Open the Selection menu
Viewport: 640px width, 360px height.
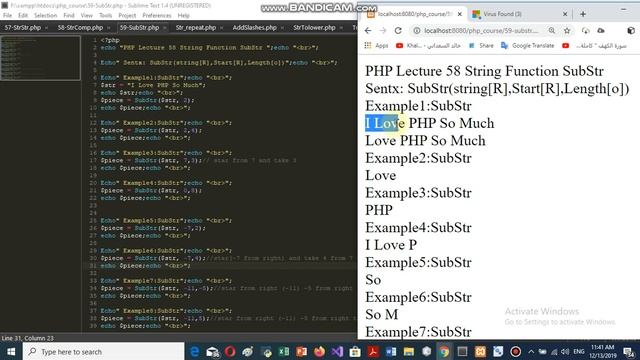click(45, 16)
